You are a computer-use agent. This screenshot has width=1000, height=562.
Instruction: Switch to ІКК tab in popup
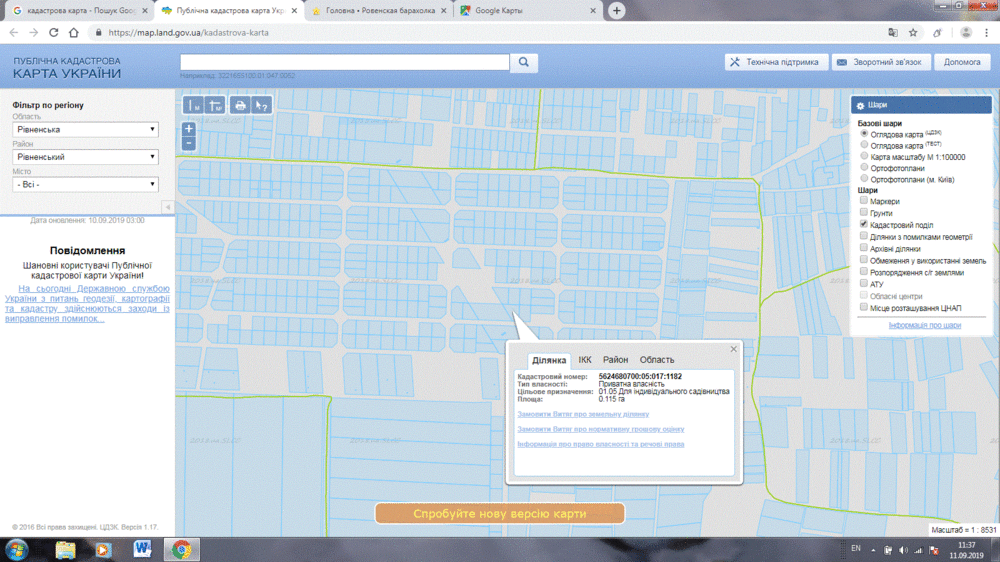point(585,360)
